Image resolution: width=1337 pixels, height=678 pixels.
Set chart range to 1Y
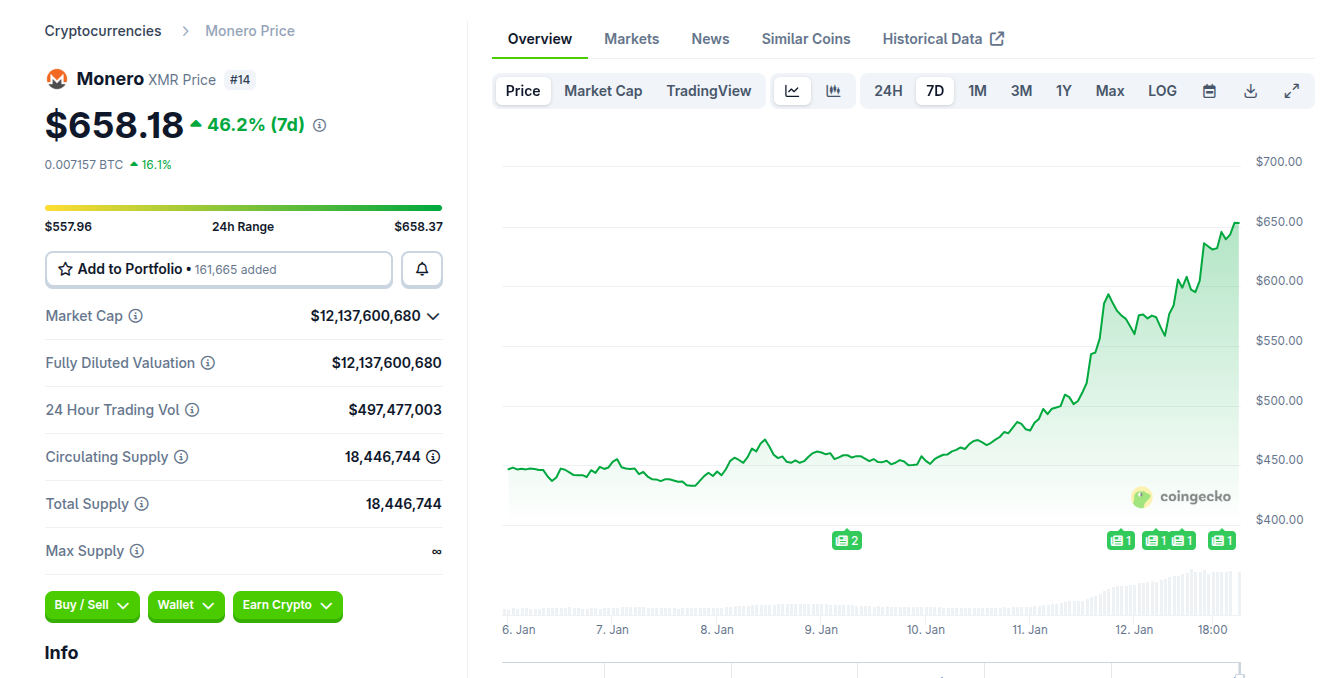tap(1064, 91)
